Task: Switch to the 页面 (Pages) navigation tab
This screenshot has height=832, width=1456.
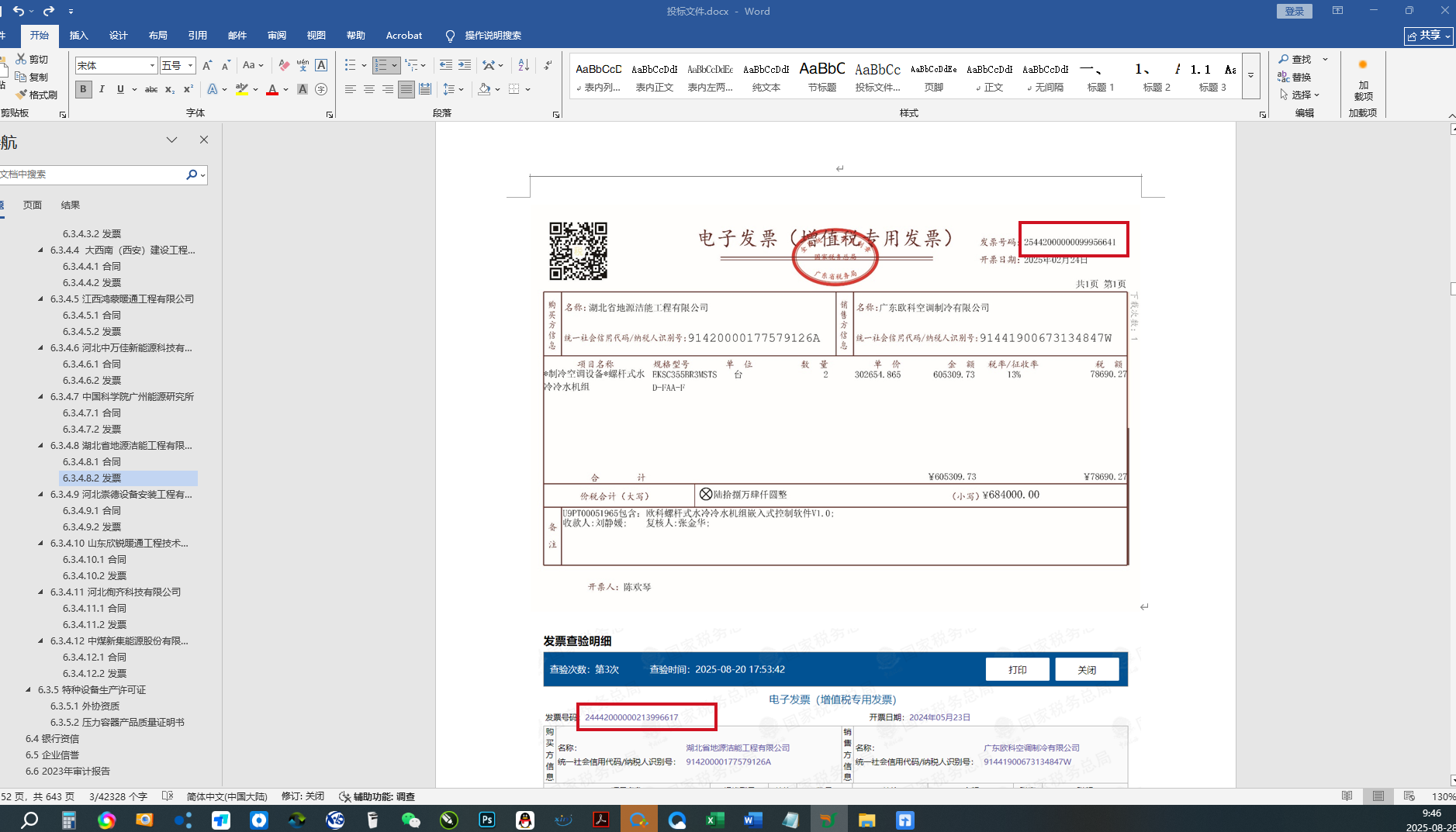Action: (33, 205)
